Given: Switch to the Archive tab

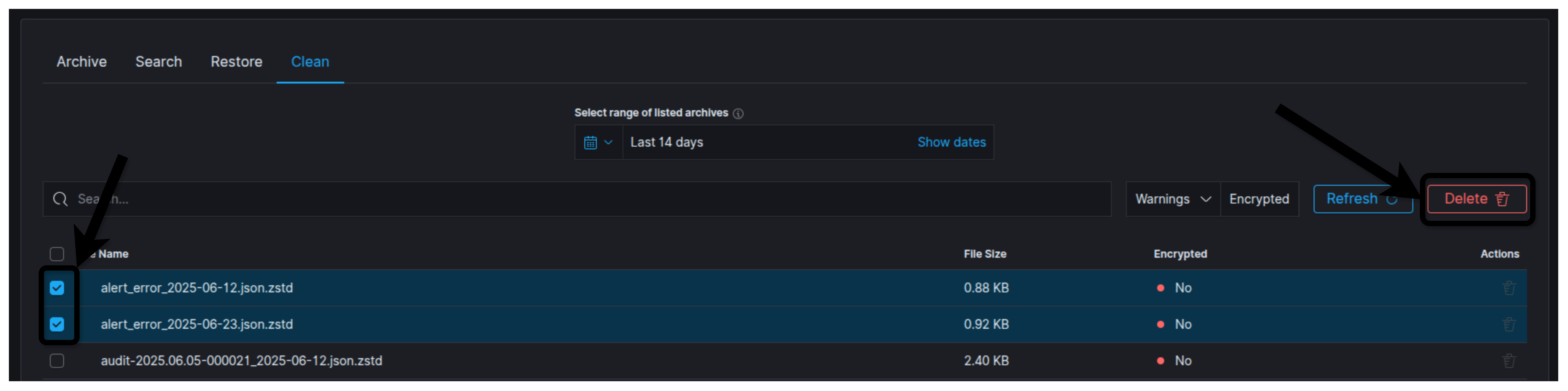Looking at the screenshot, I should click(x=82, y=61).
